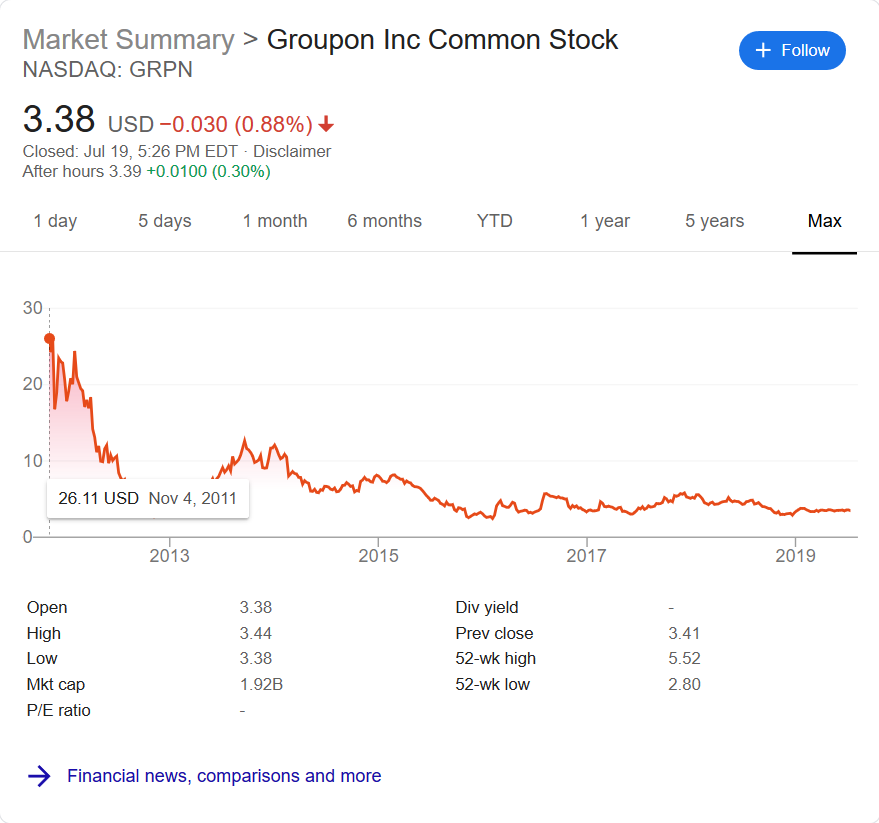Click the plus icon in Follow button
Screen dimensions: 879x823
(763, 50)
